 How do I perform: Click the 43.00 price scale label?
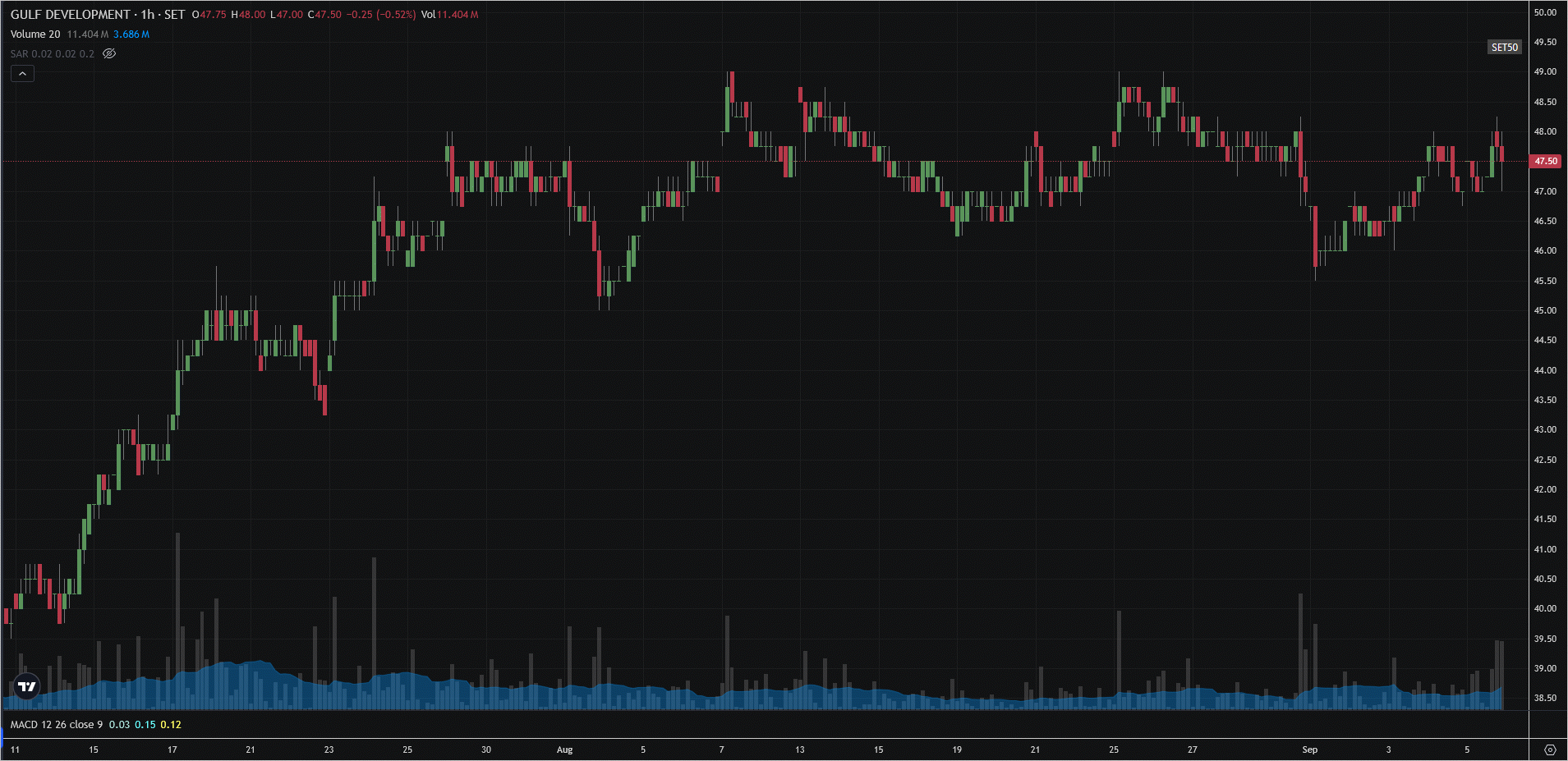pyautogui.click(x=1545, y=429)
